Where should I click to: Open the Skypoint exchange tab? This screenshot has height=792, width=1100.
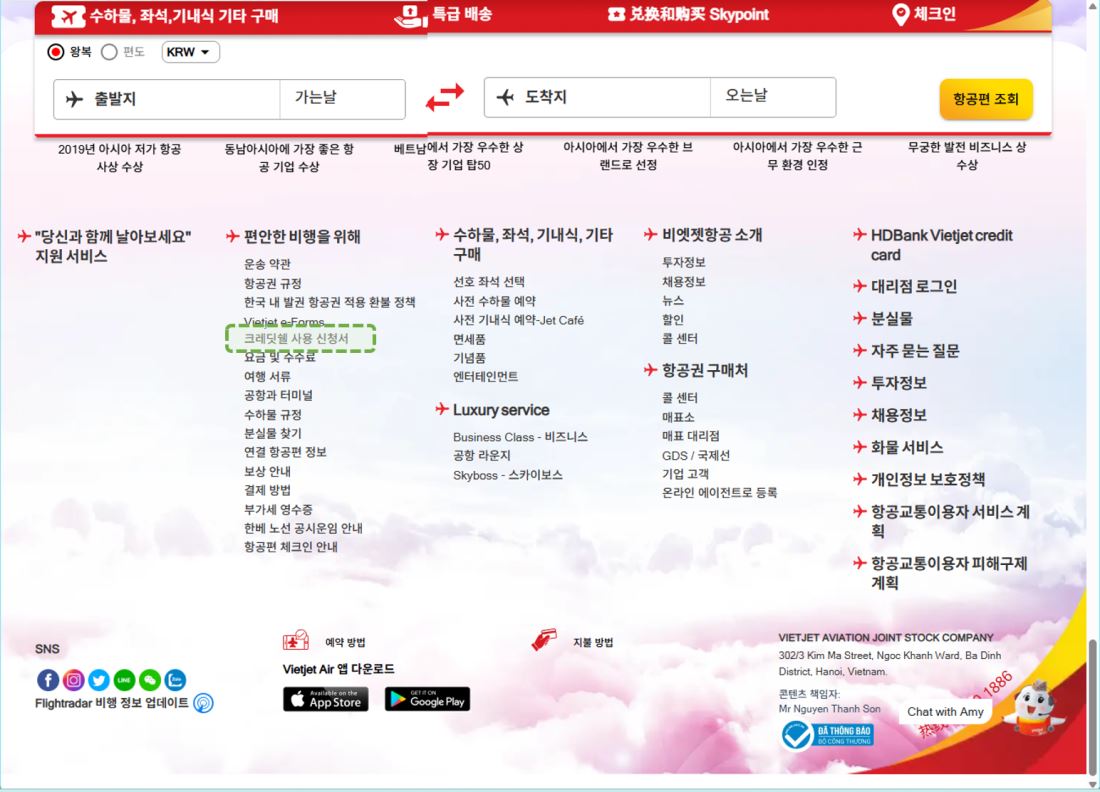pos(688,14)
